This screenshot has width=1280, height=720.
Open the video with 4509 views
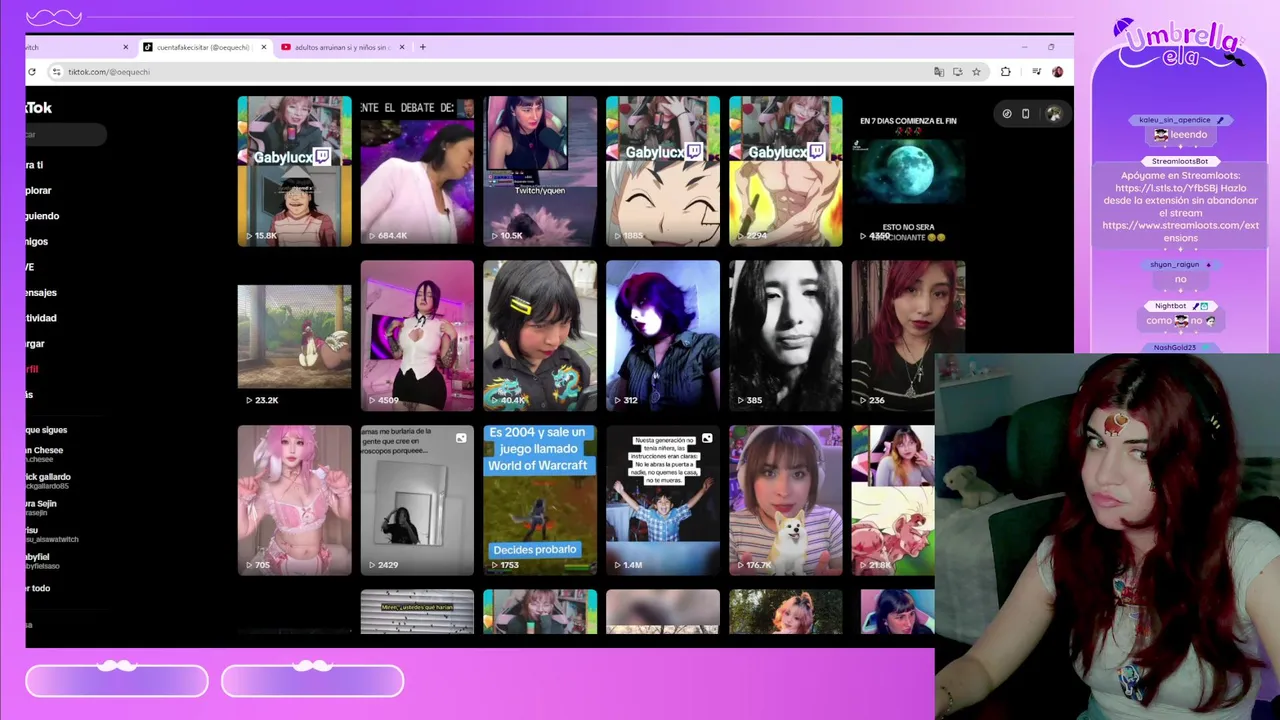pos(417,336)
